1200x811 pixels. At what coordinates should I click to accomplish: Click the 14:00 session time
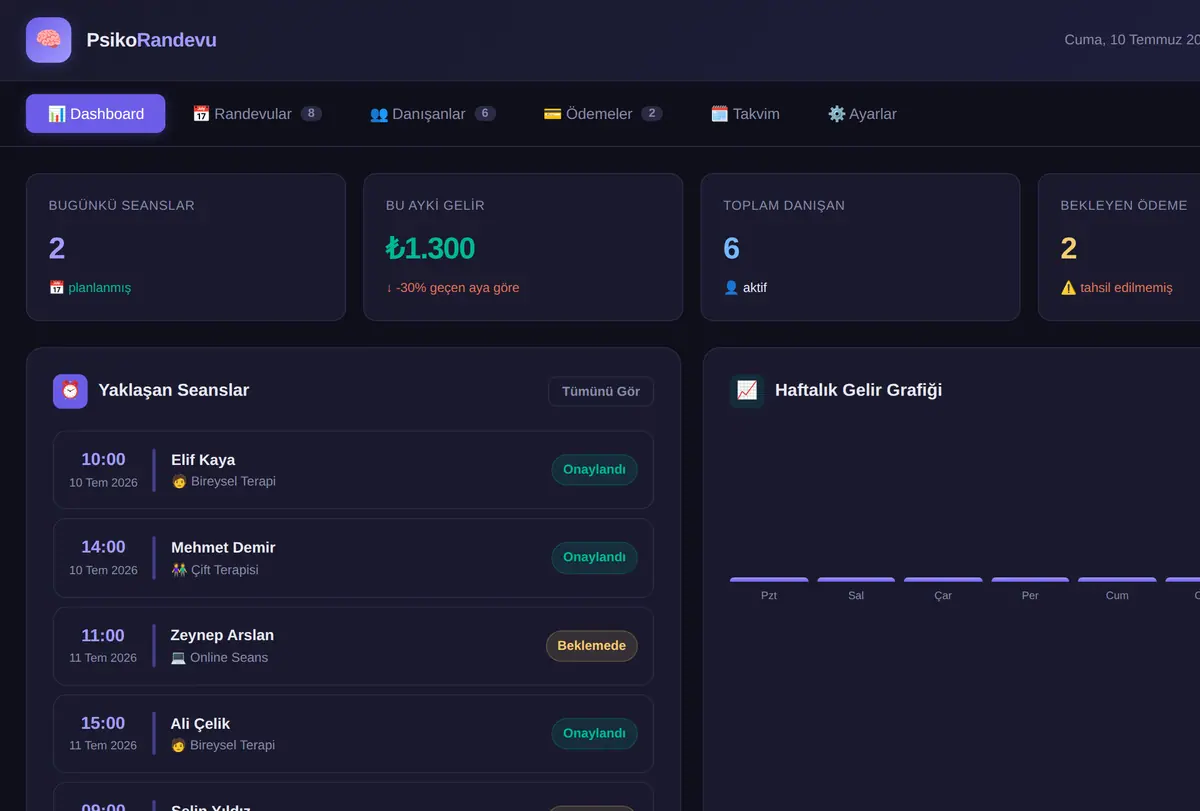coord(103,547)
